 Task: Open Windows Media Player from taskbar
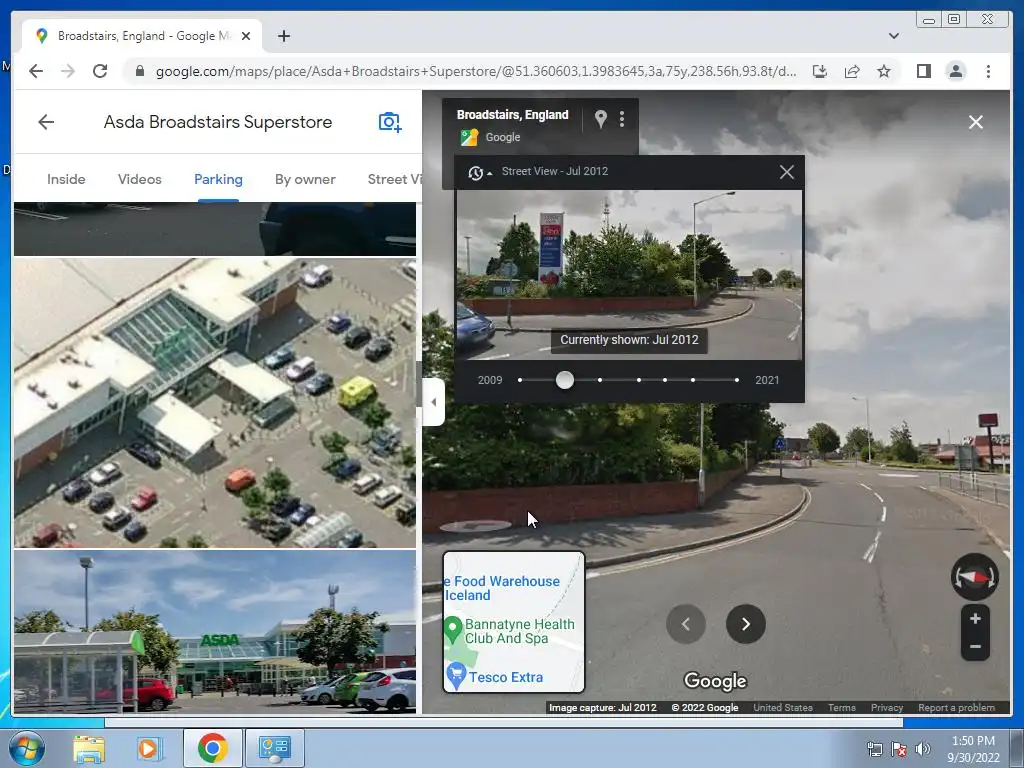tap(148, 748)
